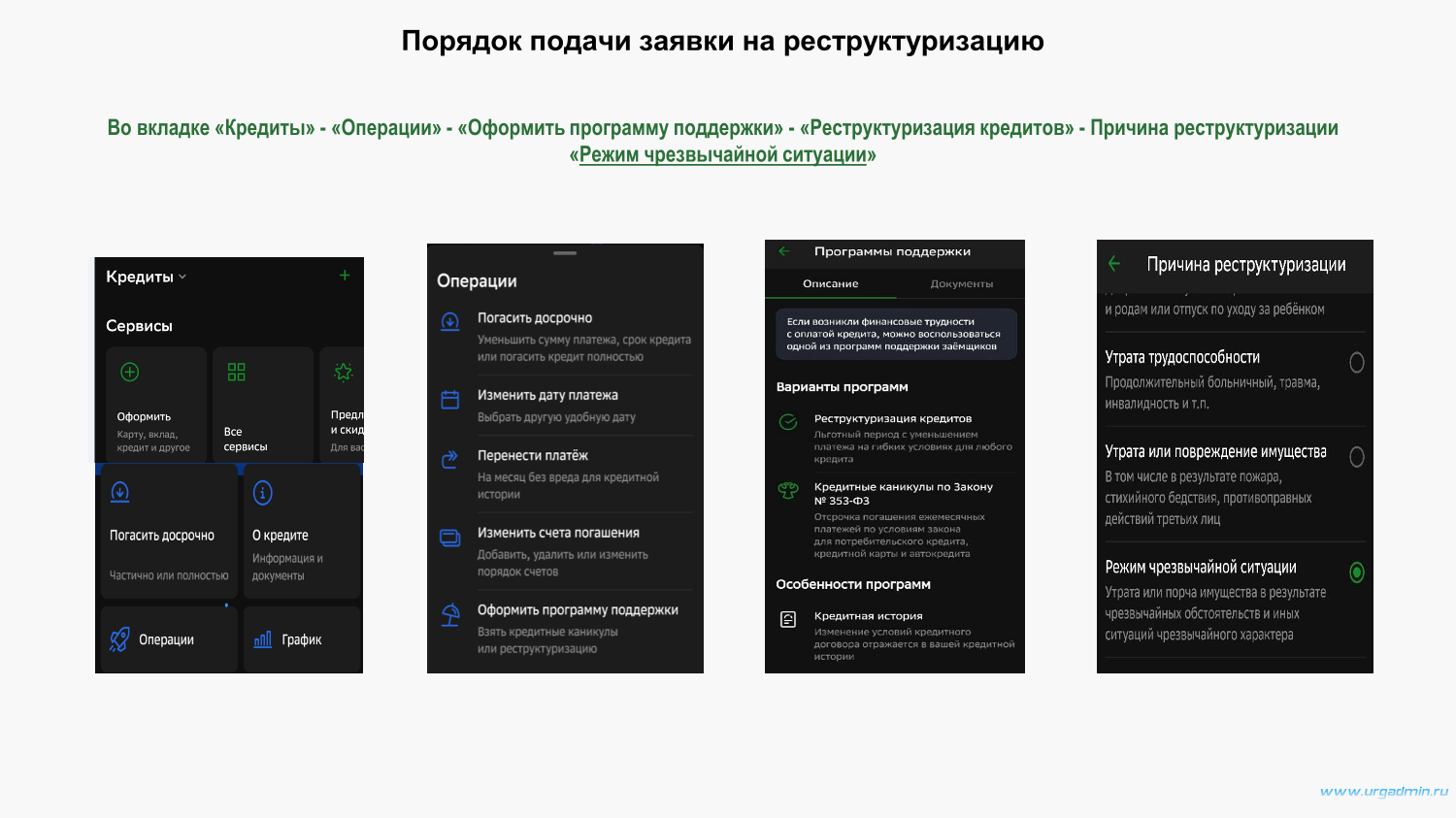Tap the plus icon beside Кредиты header
The width and height of the screenshot is (1456, 818).
click(345, 276)
